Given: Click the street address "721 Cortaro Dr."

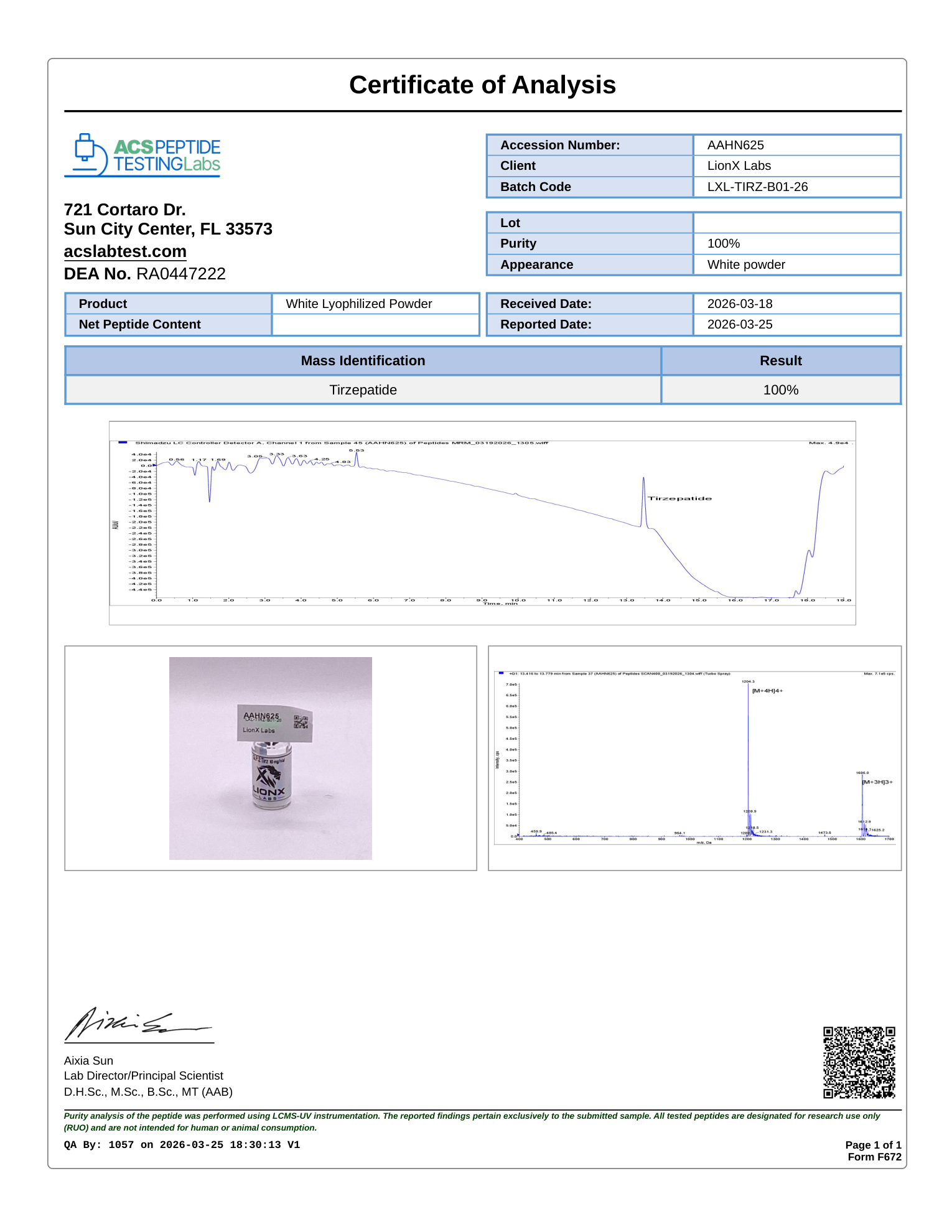Looking at the screenshot, I should click(125, 210).
